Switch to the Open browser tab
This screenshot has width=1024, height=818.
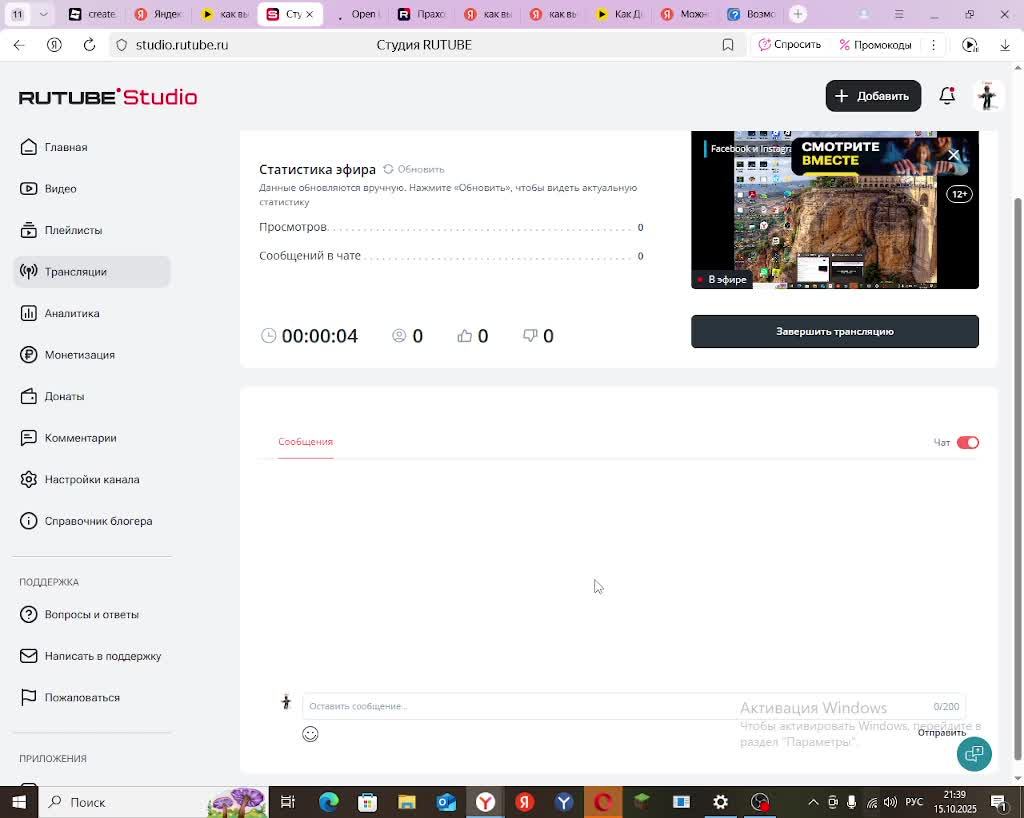357,14
